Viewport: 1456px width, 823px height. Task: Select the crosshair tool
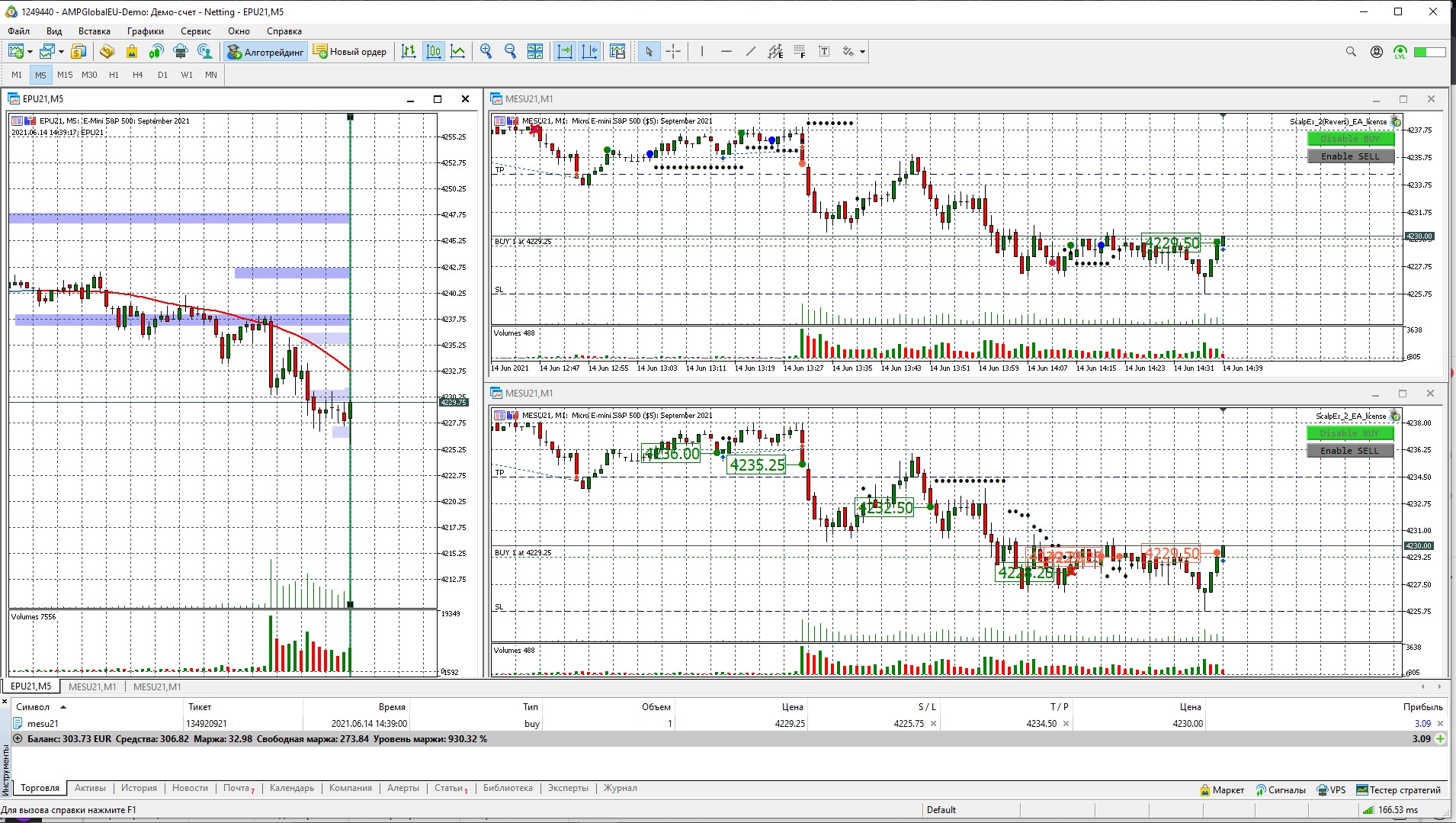pyautogui.click(x=673, y=52)
